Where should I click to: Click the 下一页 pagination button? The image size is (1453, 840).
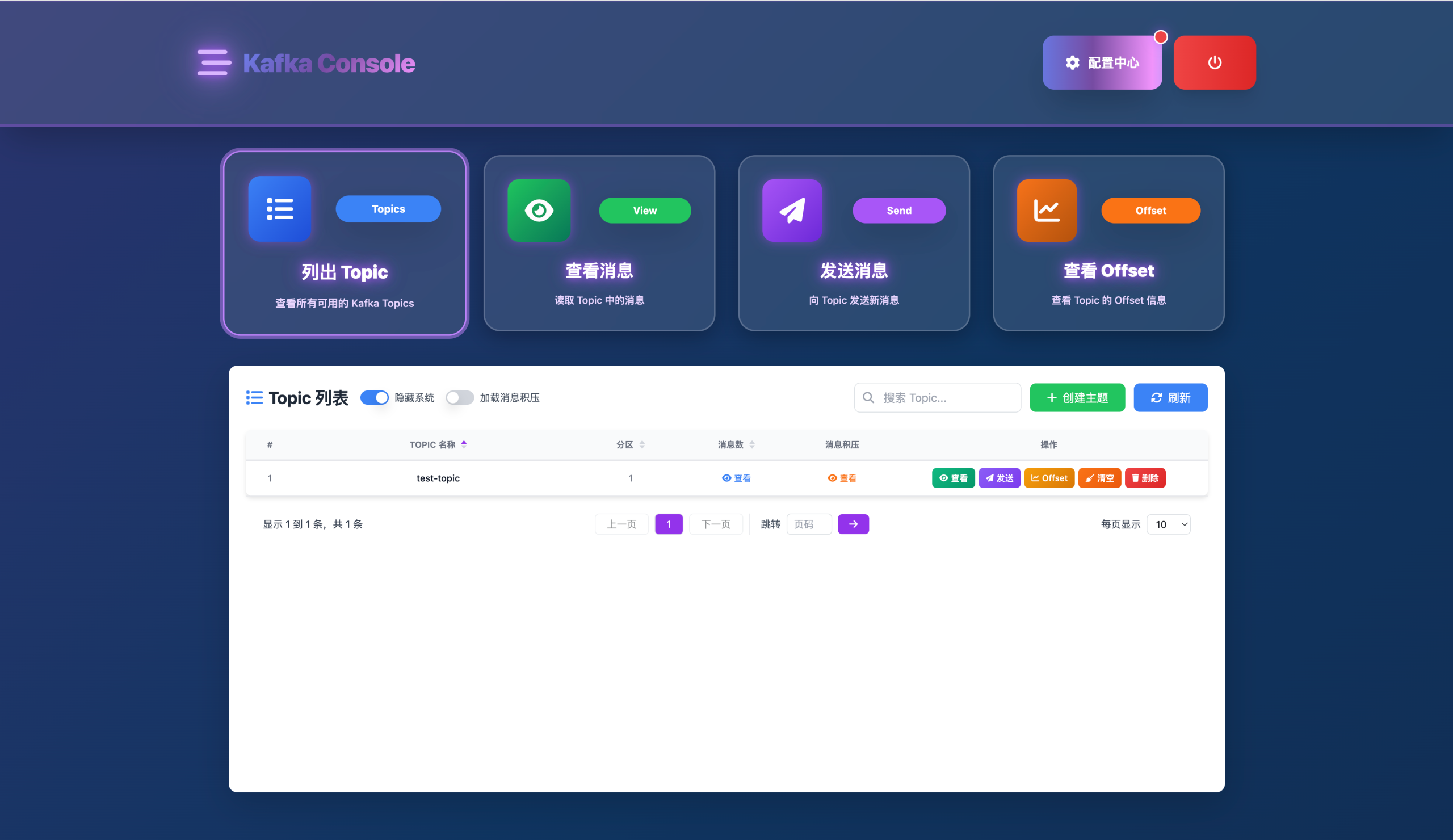coord(716,524)
